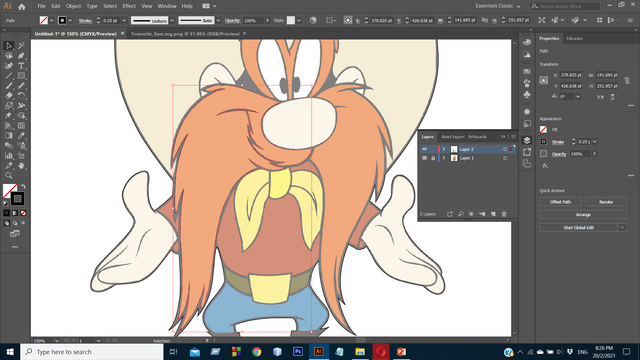Toggle visibility eye of Layer 2
Image resolution: width=640 pixels, height=360 pixels.
coord(424,149)
